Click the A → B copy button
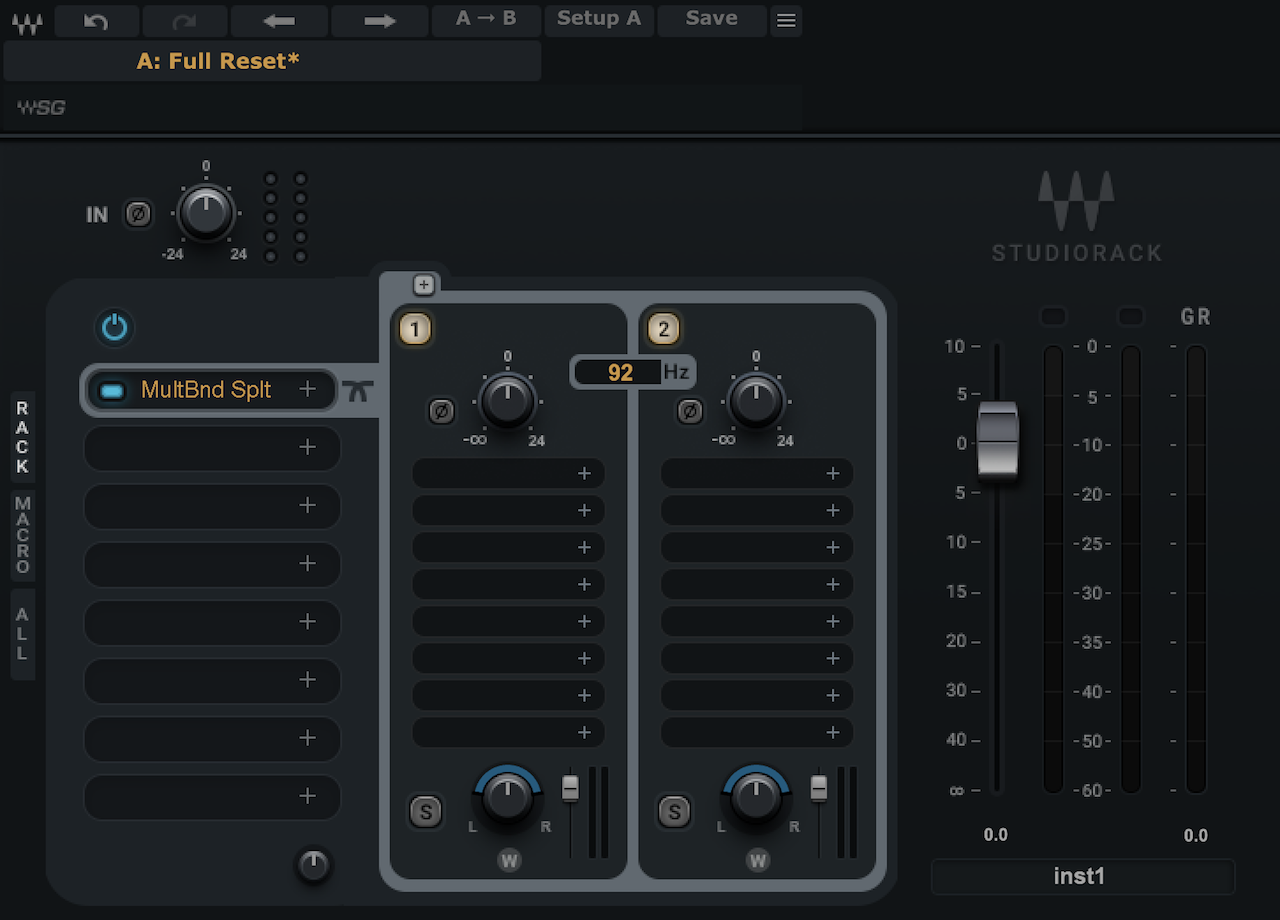 486,20
